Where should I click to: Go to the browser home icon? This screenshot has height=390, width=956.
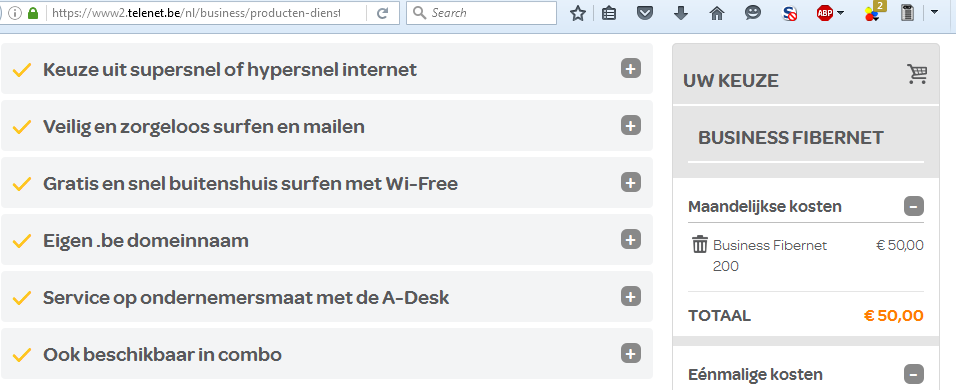point(717,13)
